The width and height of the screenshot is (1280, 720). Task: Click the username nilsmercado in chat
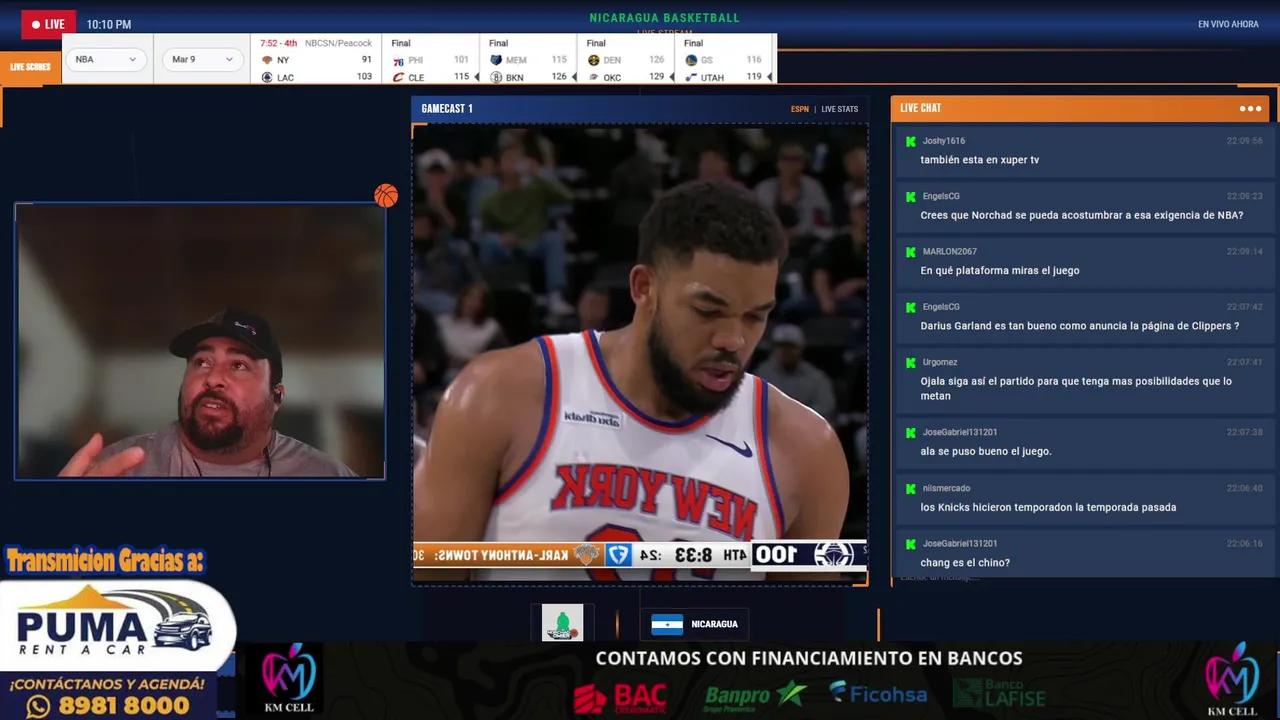pyautogui.click(x=946, y=488)
